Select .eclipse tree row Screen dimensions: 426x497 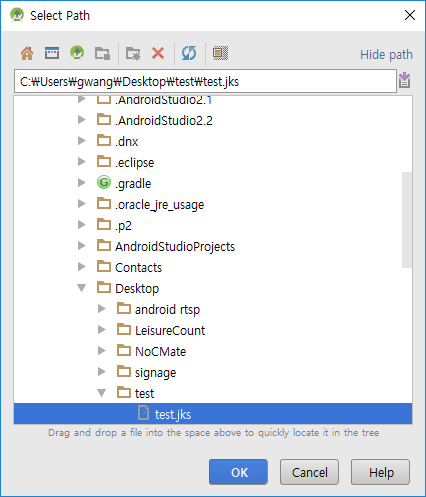coord(213,162)
